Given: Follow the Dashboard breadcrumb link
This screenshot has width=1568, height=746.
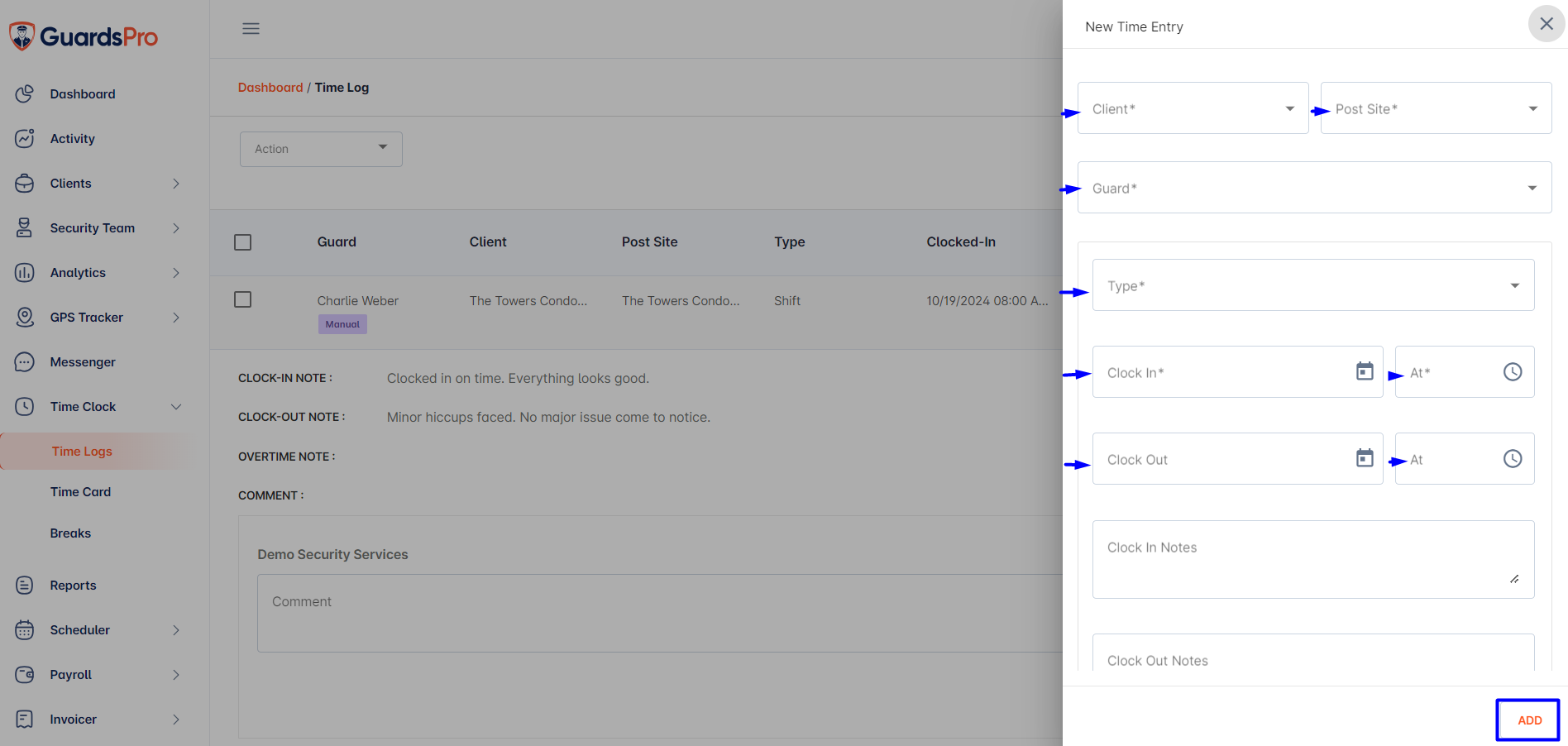Looking at the screenshot, I should (270, 88).
